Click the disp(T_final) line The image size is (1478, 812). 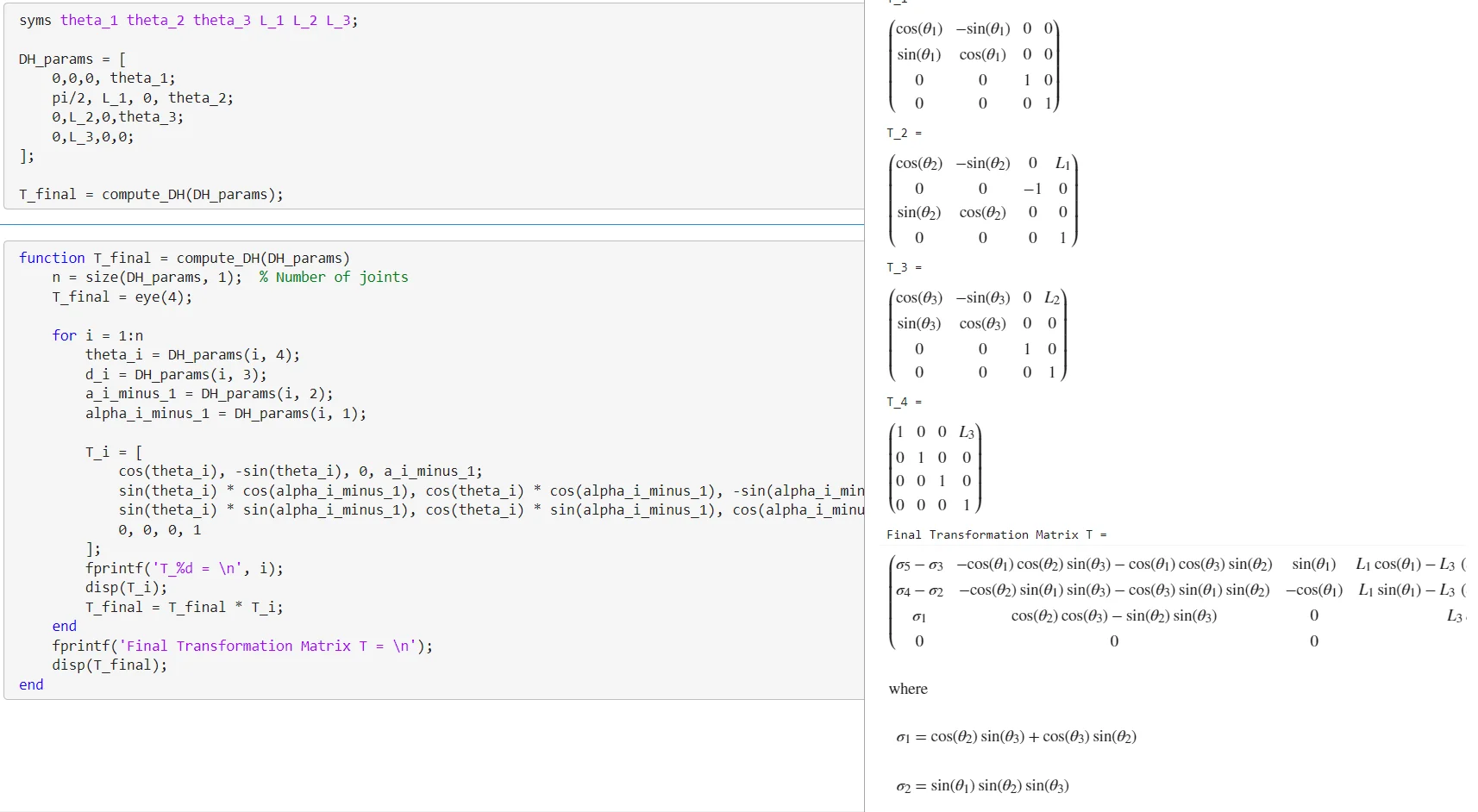pos(110,665)
